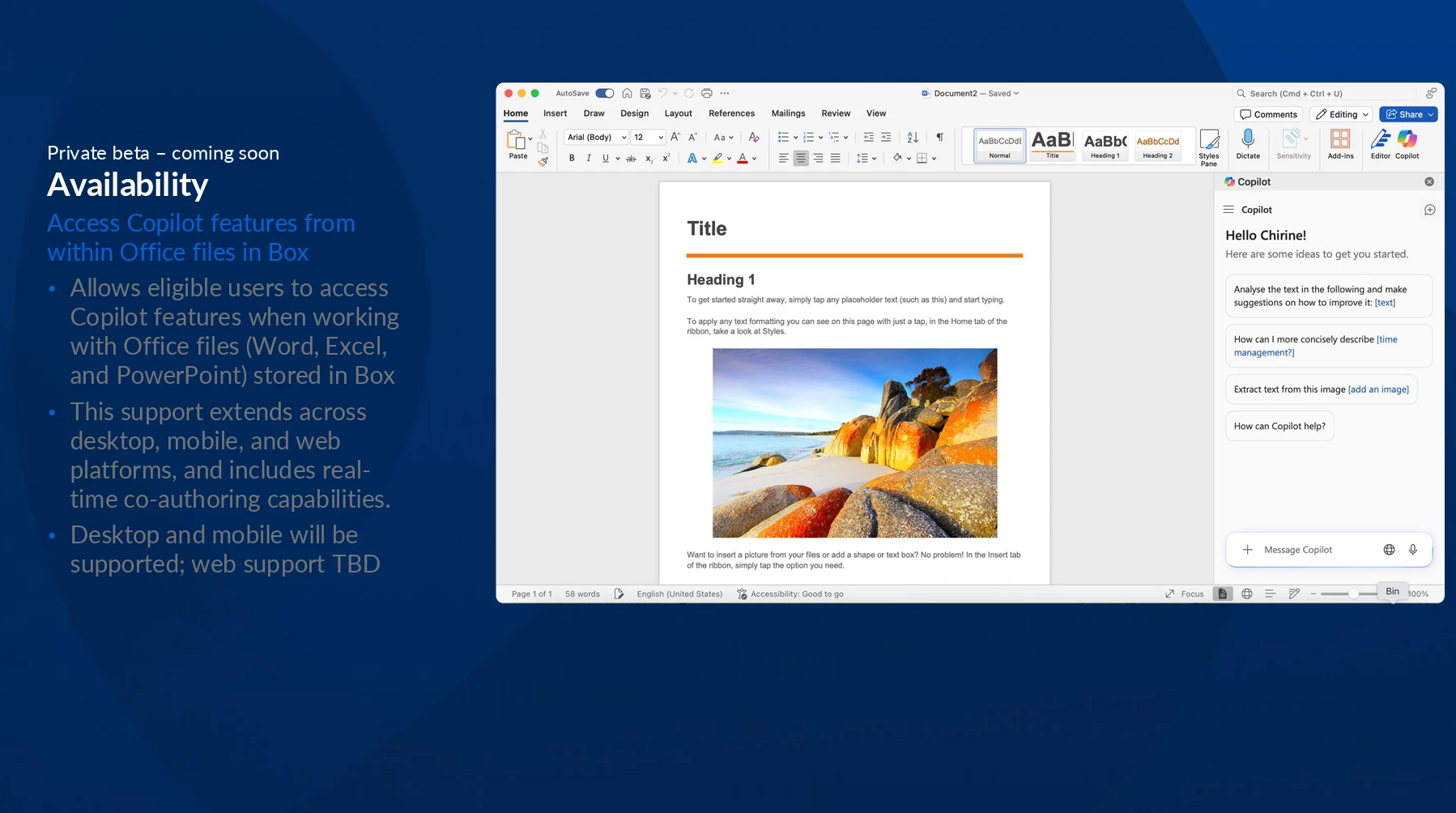Toggle the AutoSave switch
The width and height of the screenshot is (1456, 813).
(605, 93)
